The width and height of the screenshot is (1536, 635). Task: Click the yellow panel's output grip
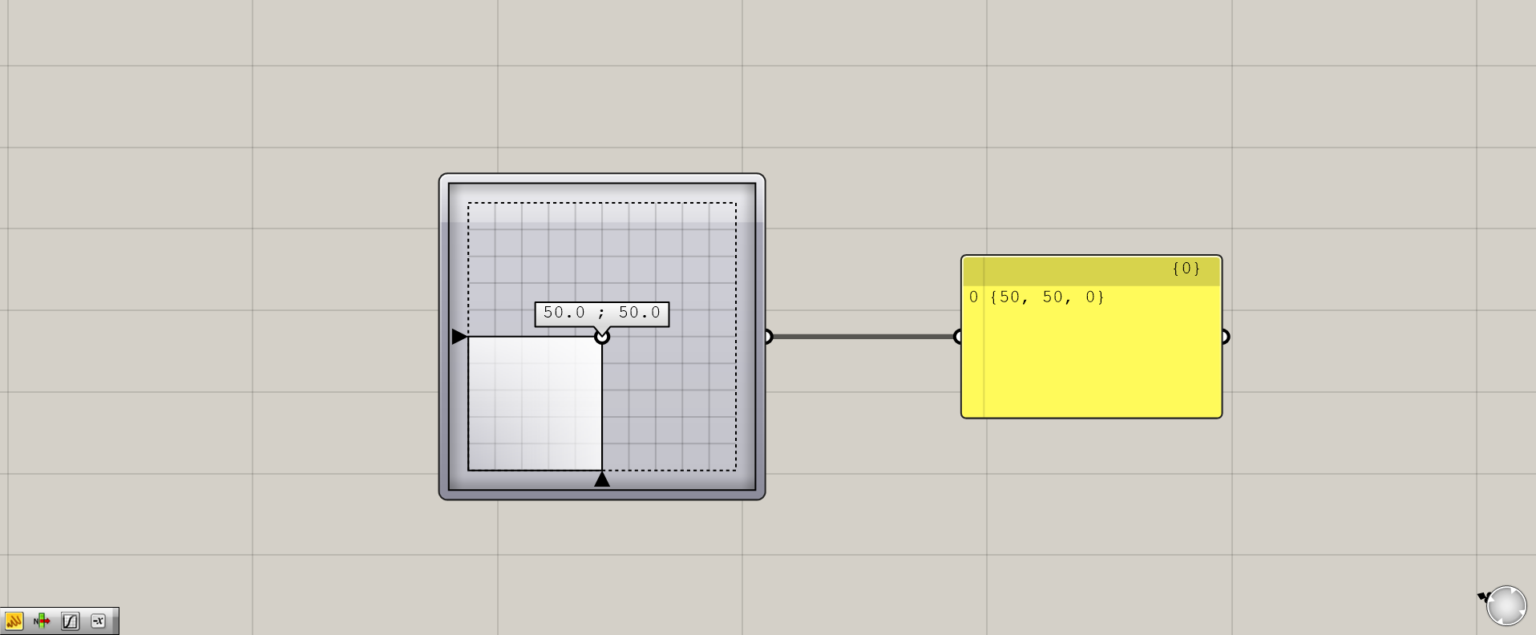pos(1224,337)
